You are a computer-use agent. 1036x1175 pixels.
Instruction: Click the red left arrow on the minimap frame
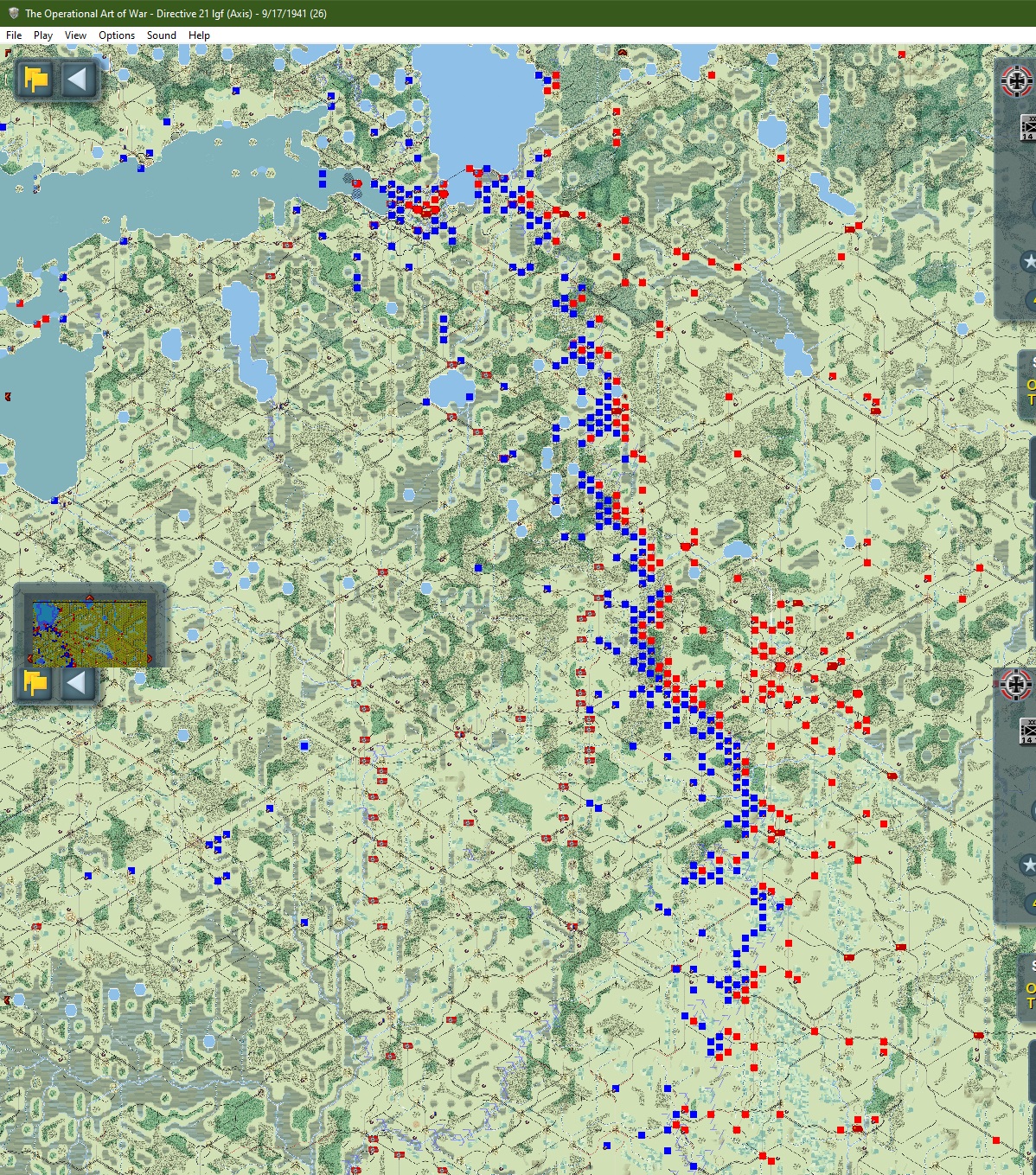tap(29, 659)
